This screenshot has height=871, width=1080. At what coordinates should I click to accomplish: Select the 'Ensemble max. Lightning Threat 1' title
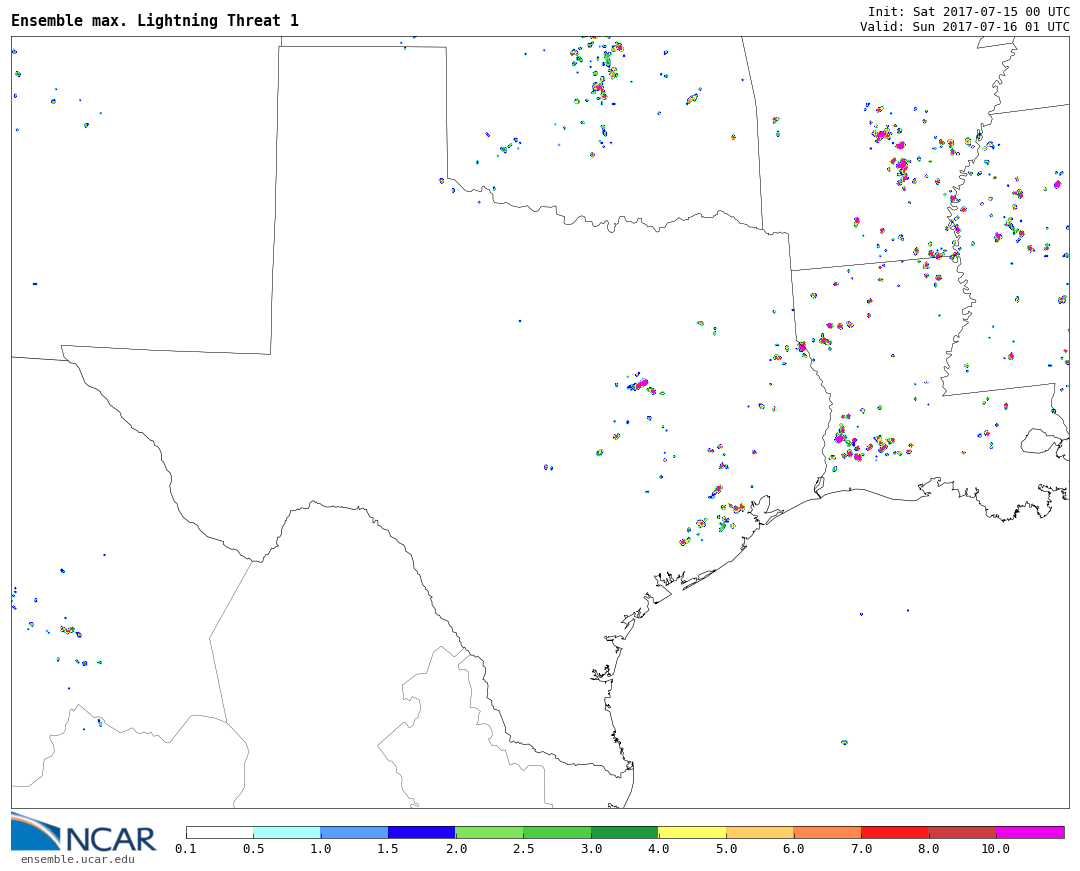click(x=155, y=21)
